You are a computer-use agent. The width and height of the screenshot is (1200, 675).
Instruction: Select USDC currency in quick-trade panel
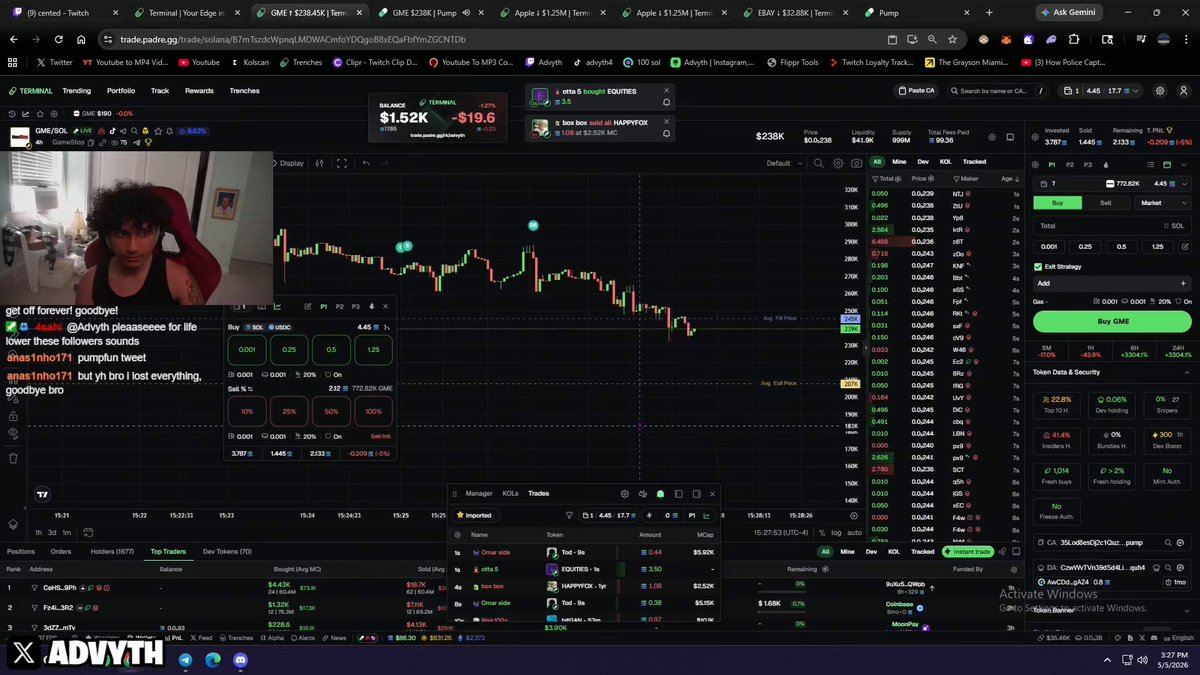pos(280,327)
